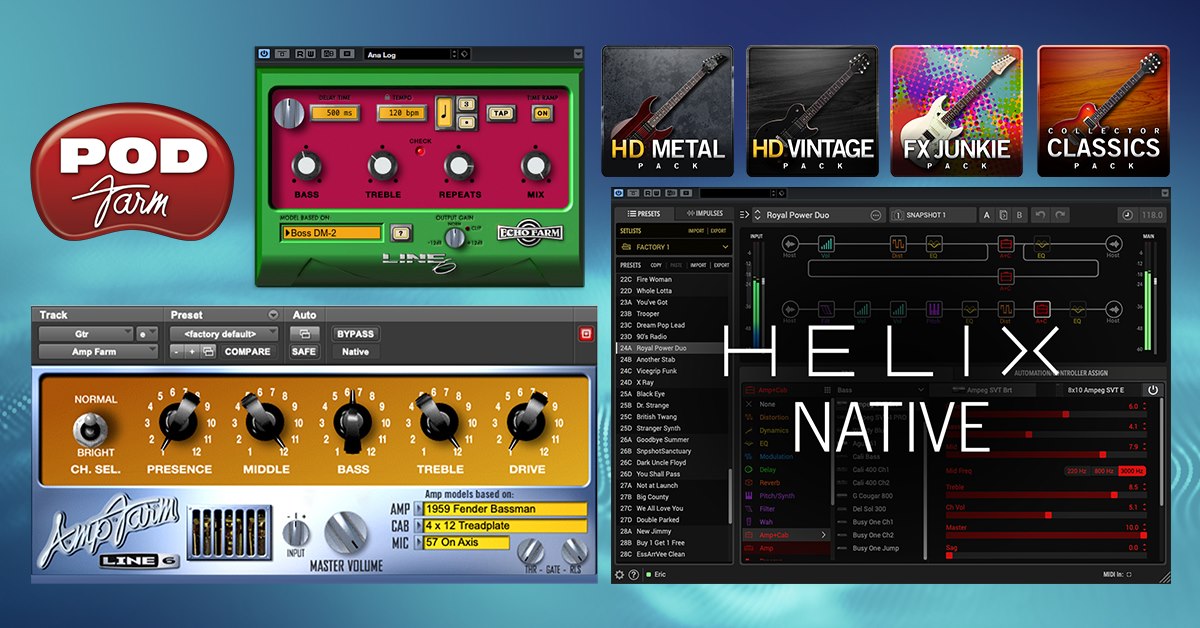
Task: Open the Amp Farm insert selector dropdown
Action: click(98, 352)
